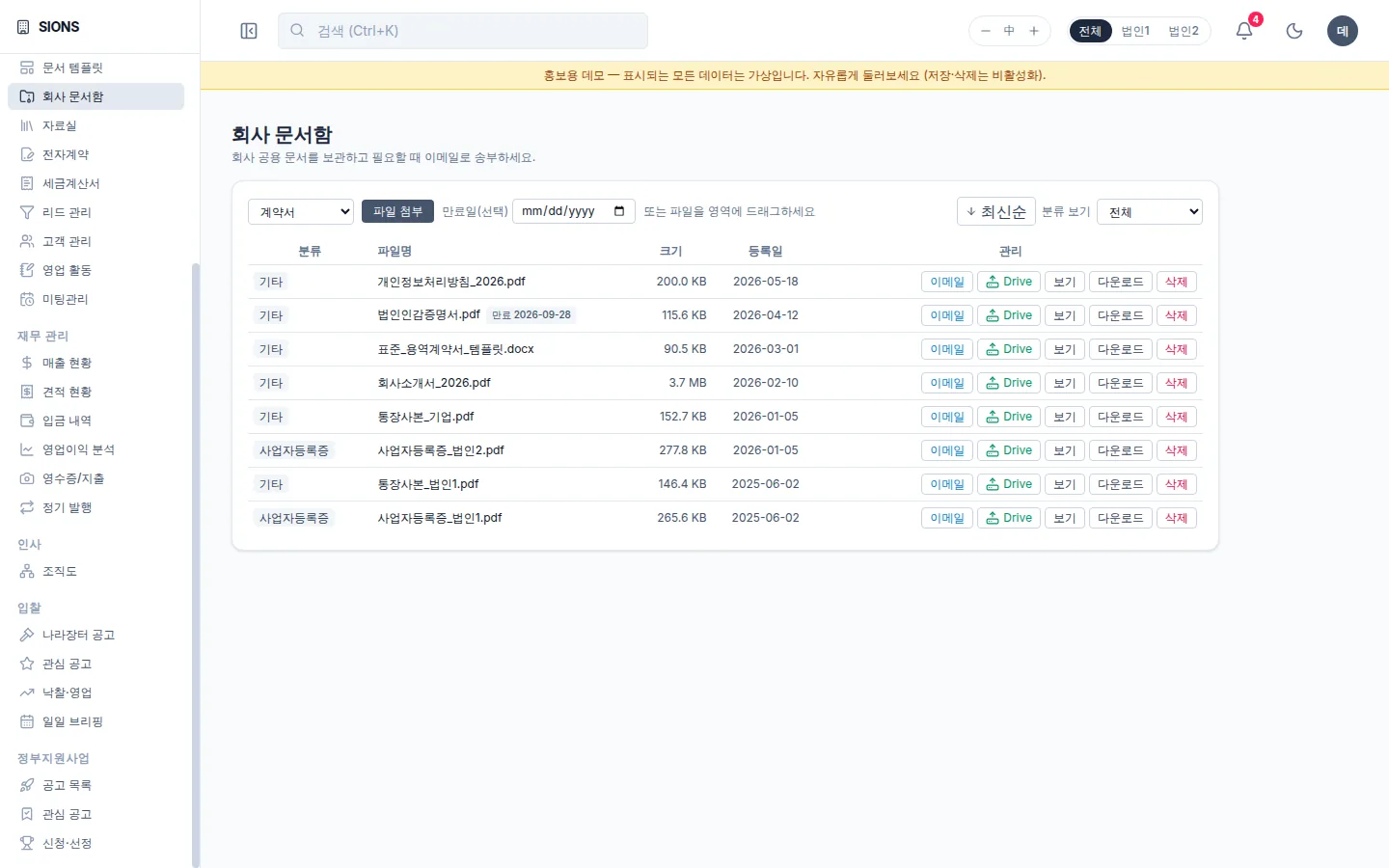Focus the 검색 (Ctrl+K) search field
The width and height of the screenshot is (1389, 868).
point(463,31)
